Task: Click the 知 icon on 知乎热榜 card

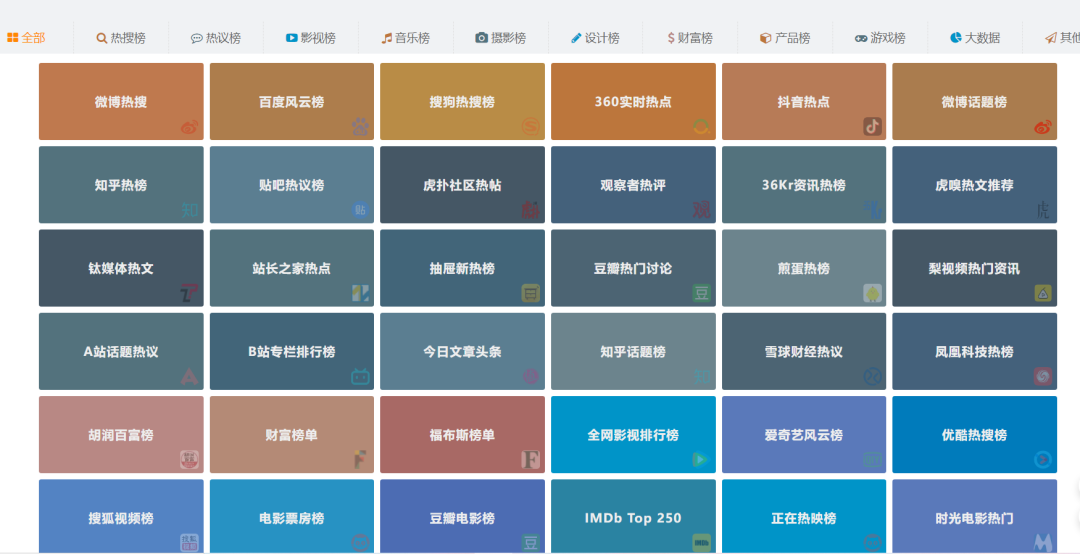Action: [x=189, y=210]
